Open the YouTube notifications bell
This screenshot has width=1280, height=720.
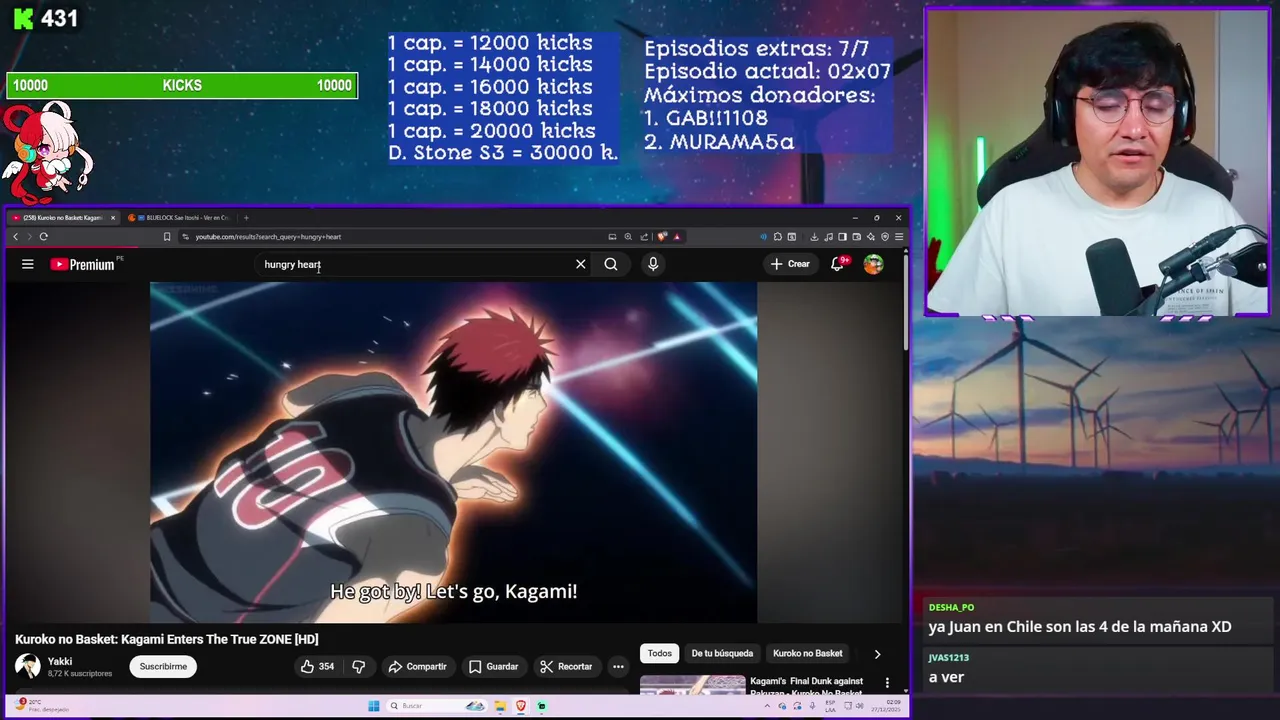(x=838, y=264)
